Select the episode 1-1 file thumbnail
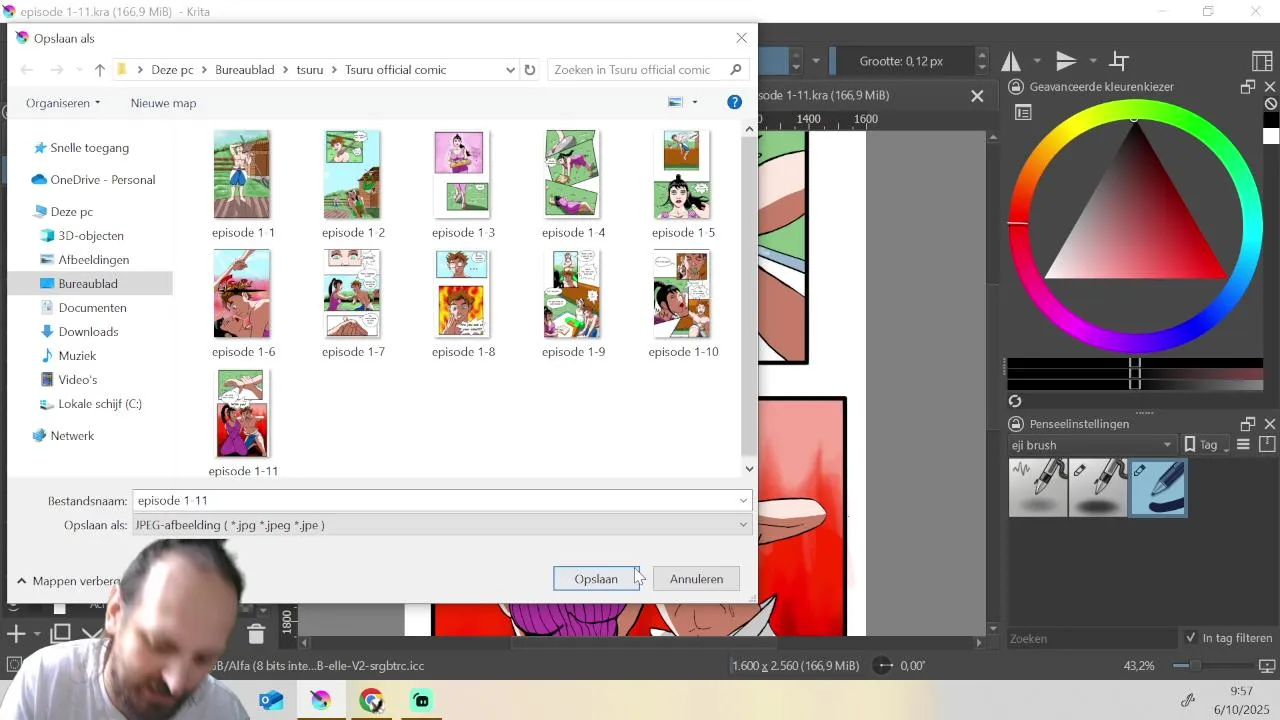The image size is (1280, 720). pos(242,175)
